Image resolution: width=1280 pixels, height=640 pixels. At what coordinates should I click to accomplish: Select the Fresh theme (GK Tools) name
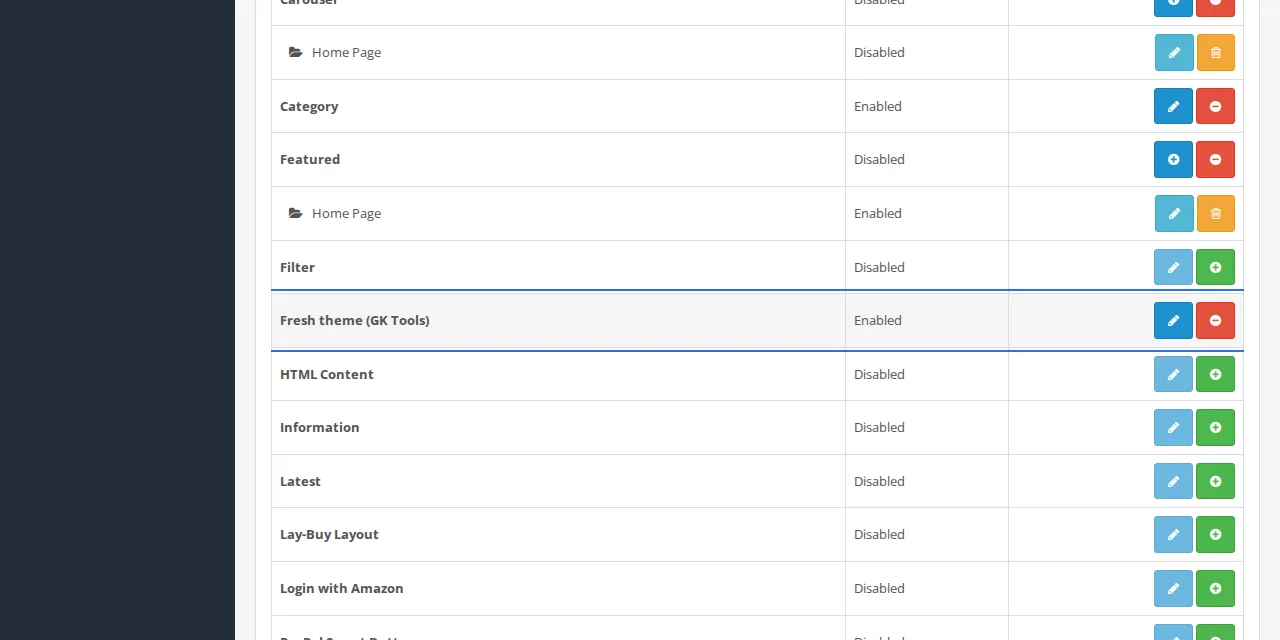(x=355, y=320)
